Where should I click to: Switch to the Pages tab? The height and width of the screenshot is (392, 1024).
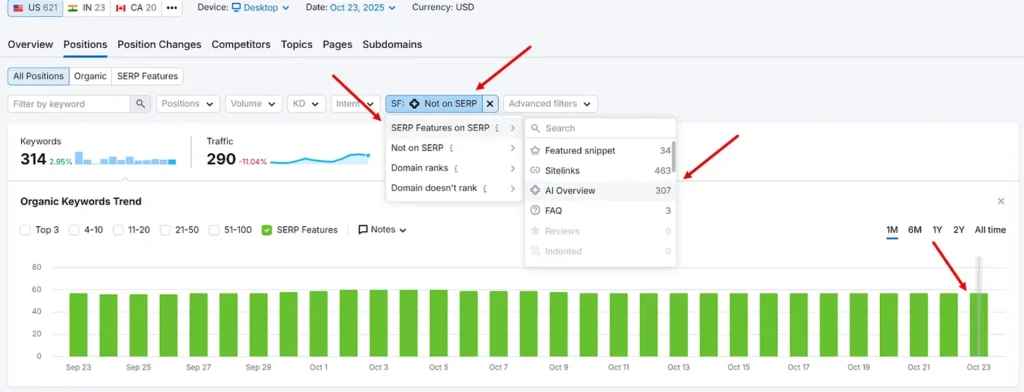click(x=338, y=44)
